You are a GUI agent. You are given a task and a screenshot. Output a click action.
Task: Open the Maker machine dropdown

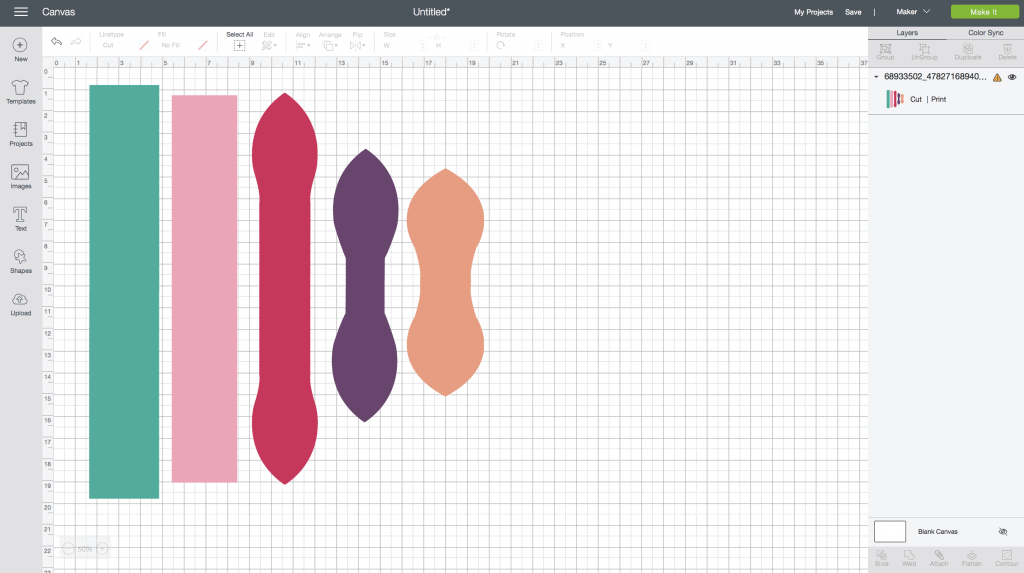[x=913, y=12]
